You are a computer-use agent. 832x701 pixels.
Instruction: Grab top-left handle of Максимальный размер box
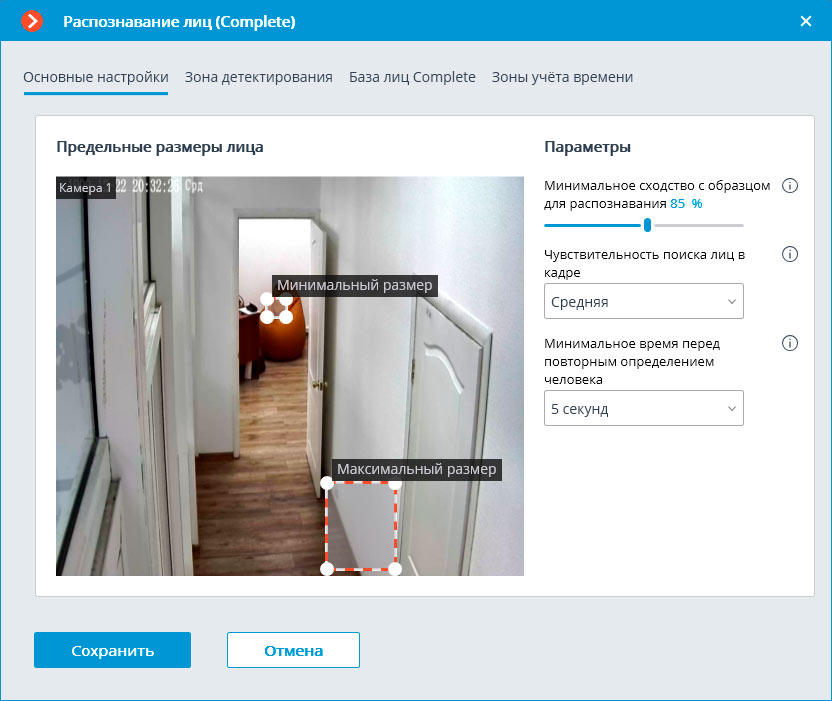[327, 483]
